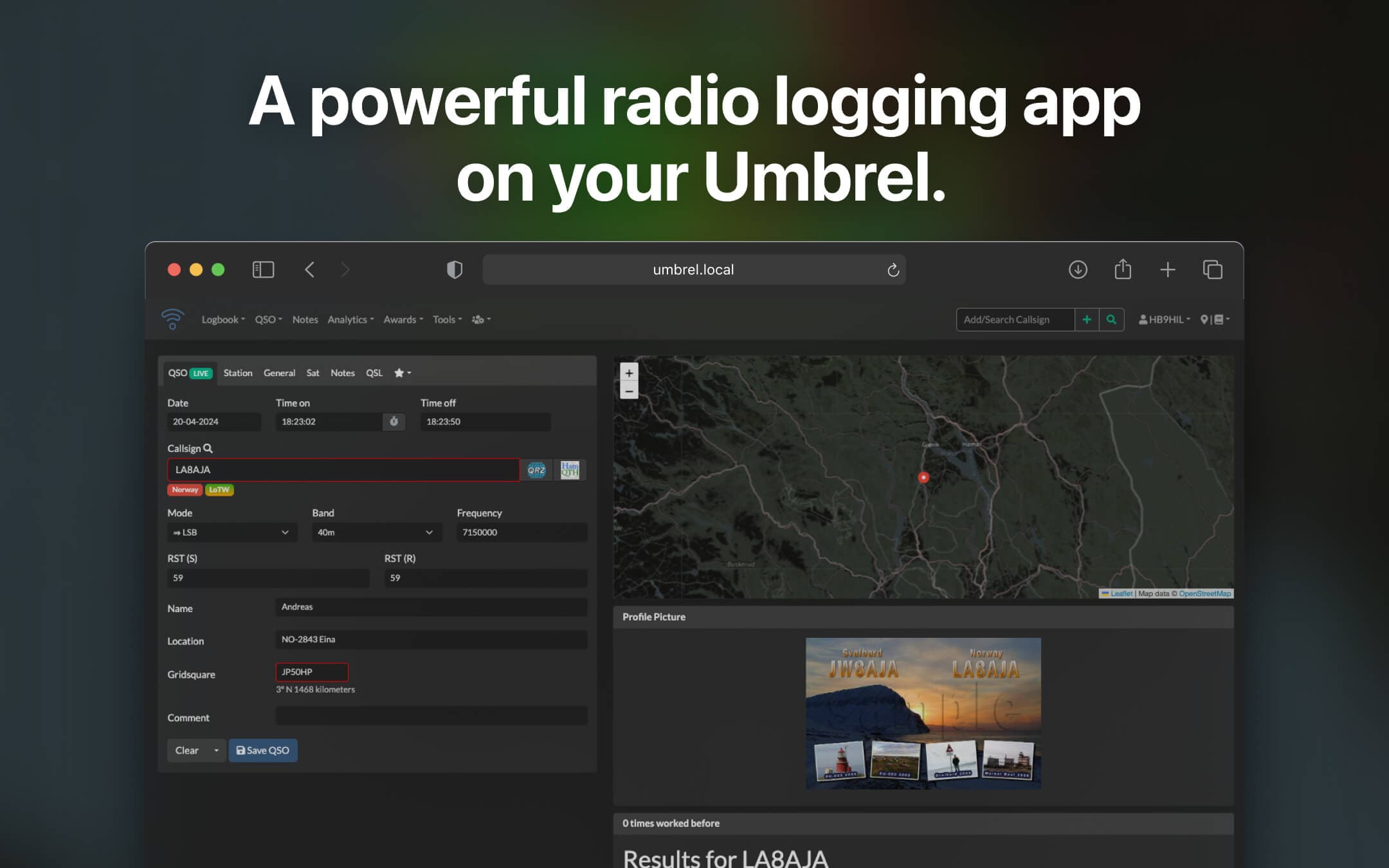Image resolution: width=1389 pixels, height=868 pixels.
Task: Save the QSO entry
Action: [263, 750]
